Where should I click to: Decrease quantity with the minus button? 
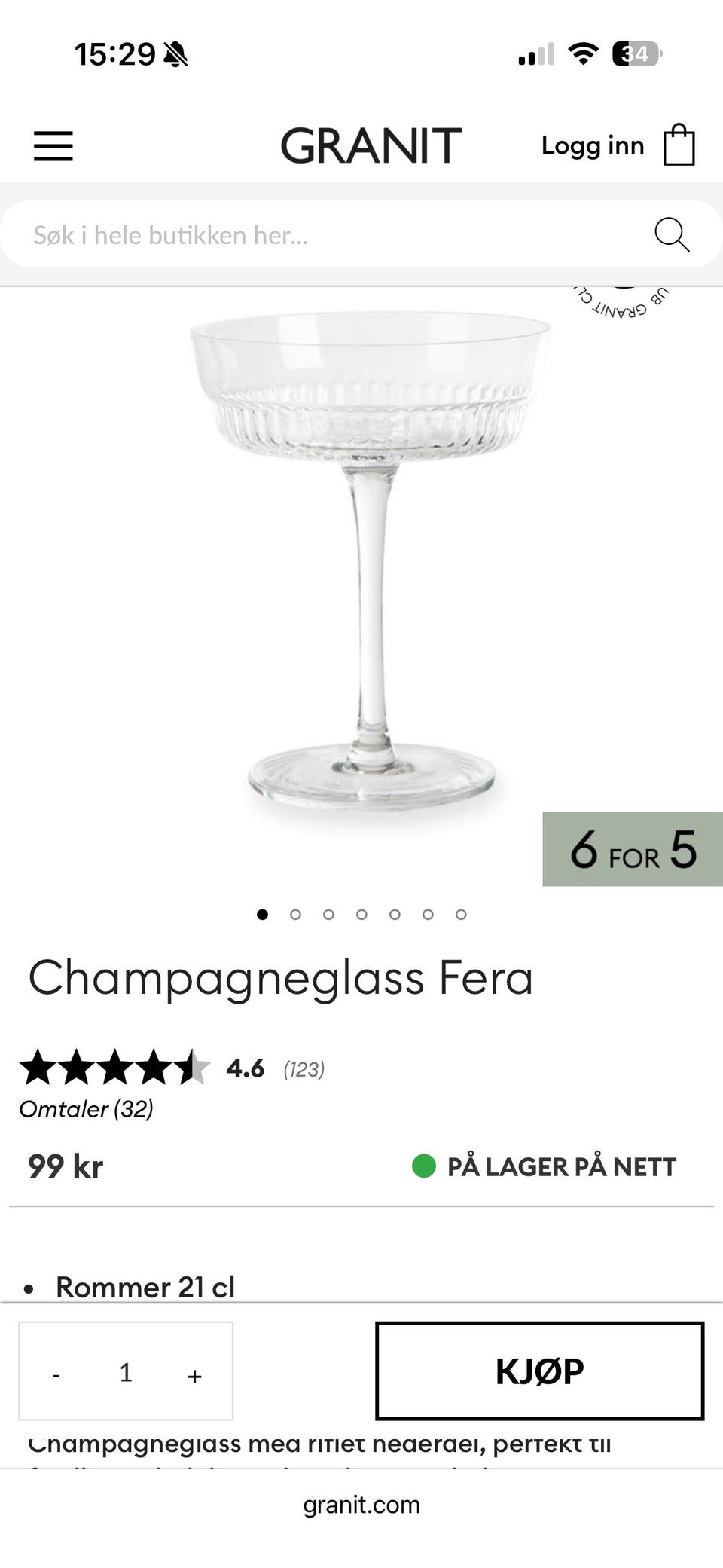[x=56, y=1377]
